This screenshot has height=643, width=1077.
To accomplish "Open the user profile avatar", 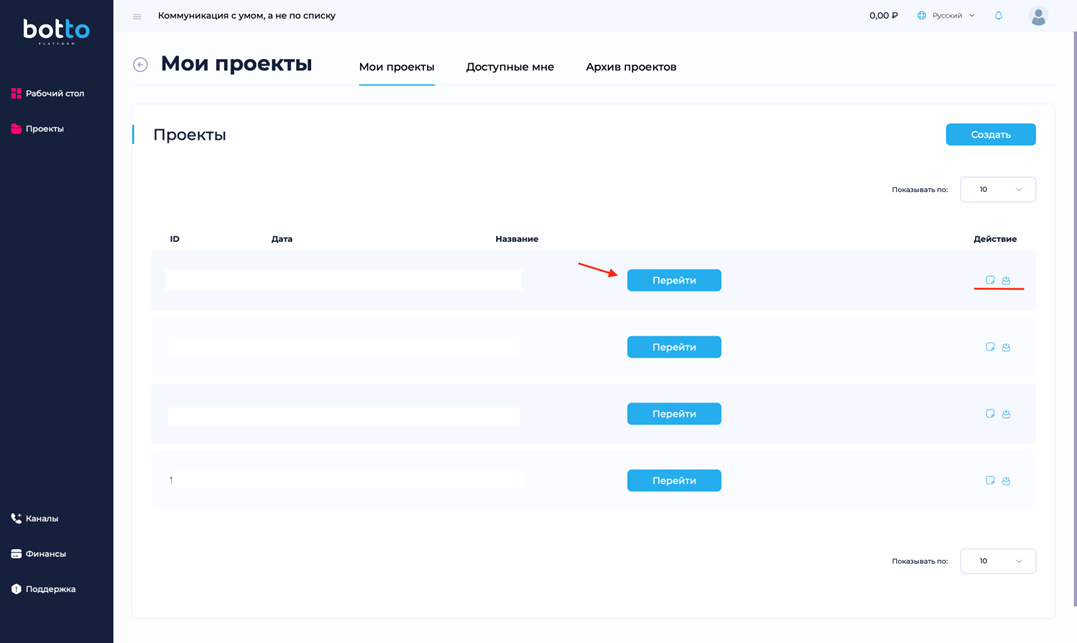I will point(1038,16).
